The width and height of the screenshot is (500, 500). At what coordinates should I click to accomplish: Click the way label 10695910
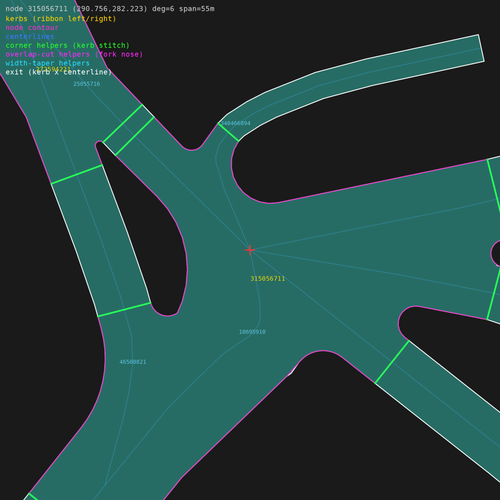pos(252,332)
